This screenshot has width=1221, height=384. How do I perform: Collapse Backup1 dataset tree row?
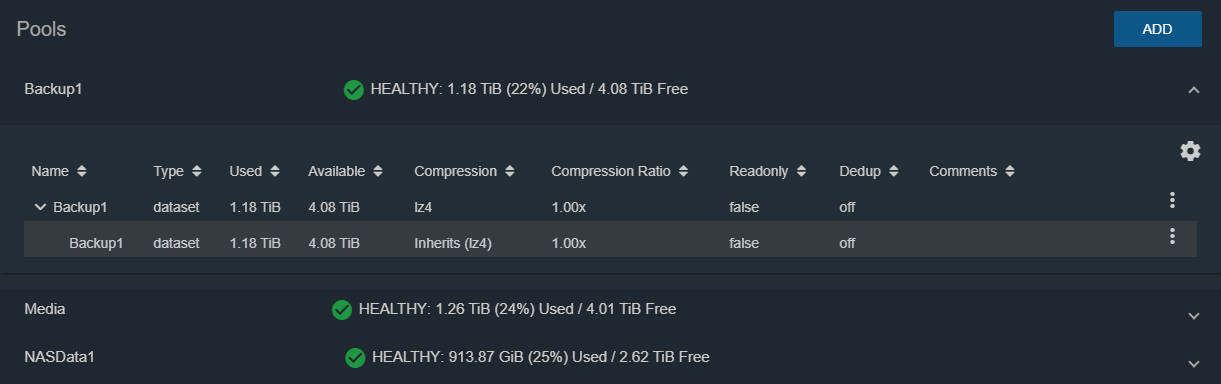point(41,207)
